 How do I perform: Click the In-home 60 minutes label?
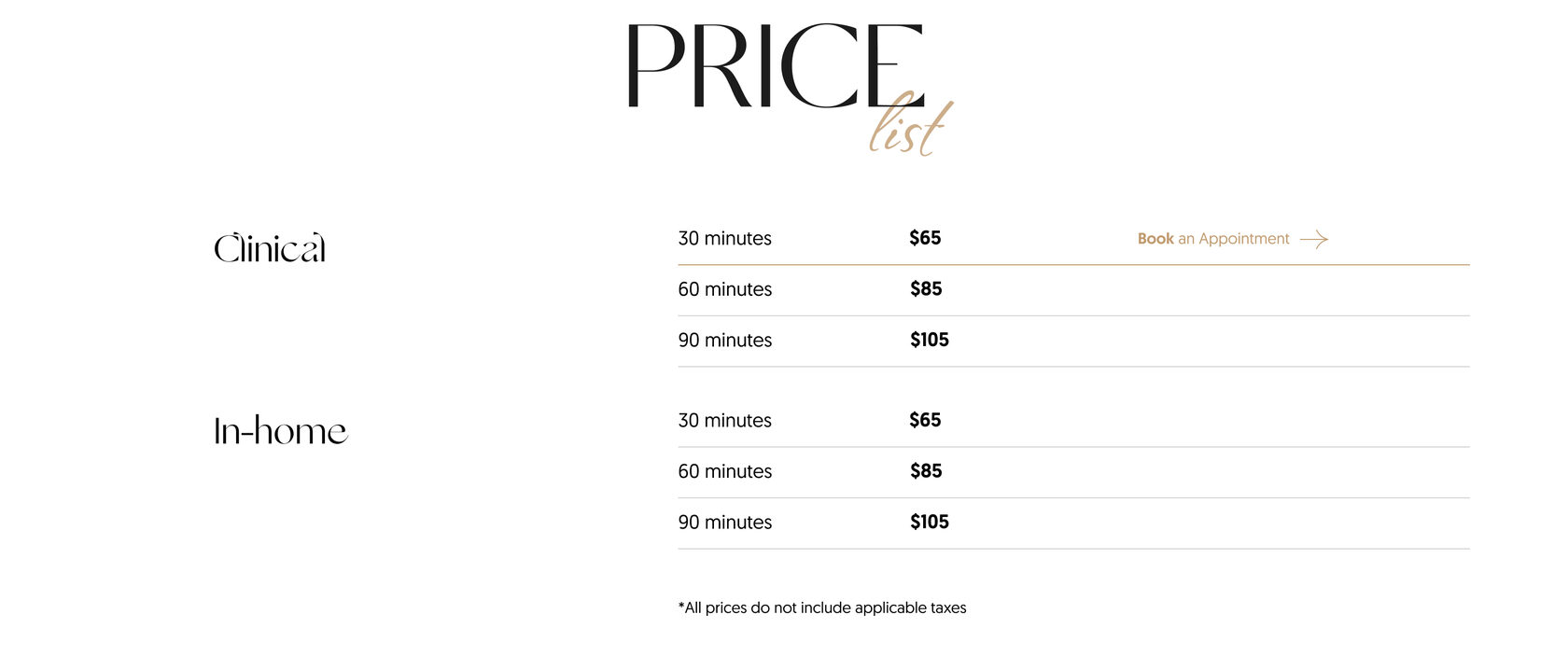point(724,471)
